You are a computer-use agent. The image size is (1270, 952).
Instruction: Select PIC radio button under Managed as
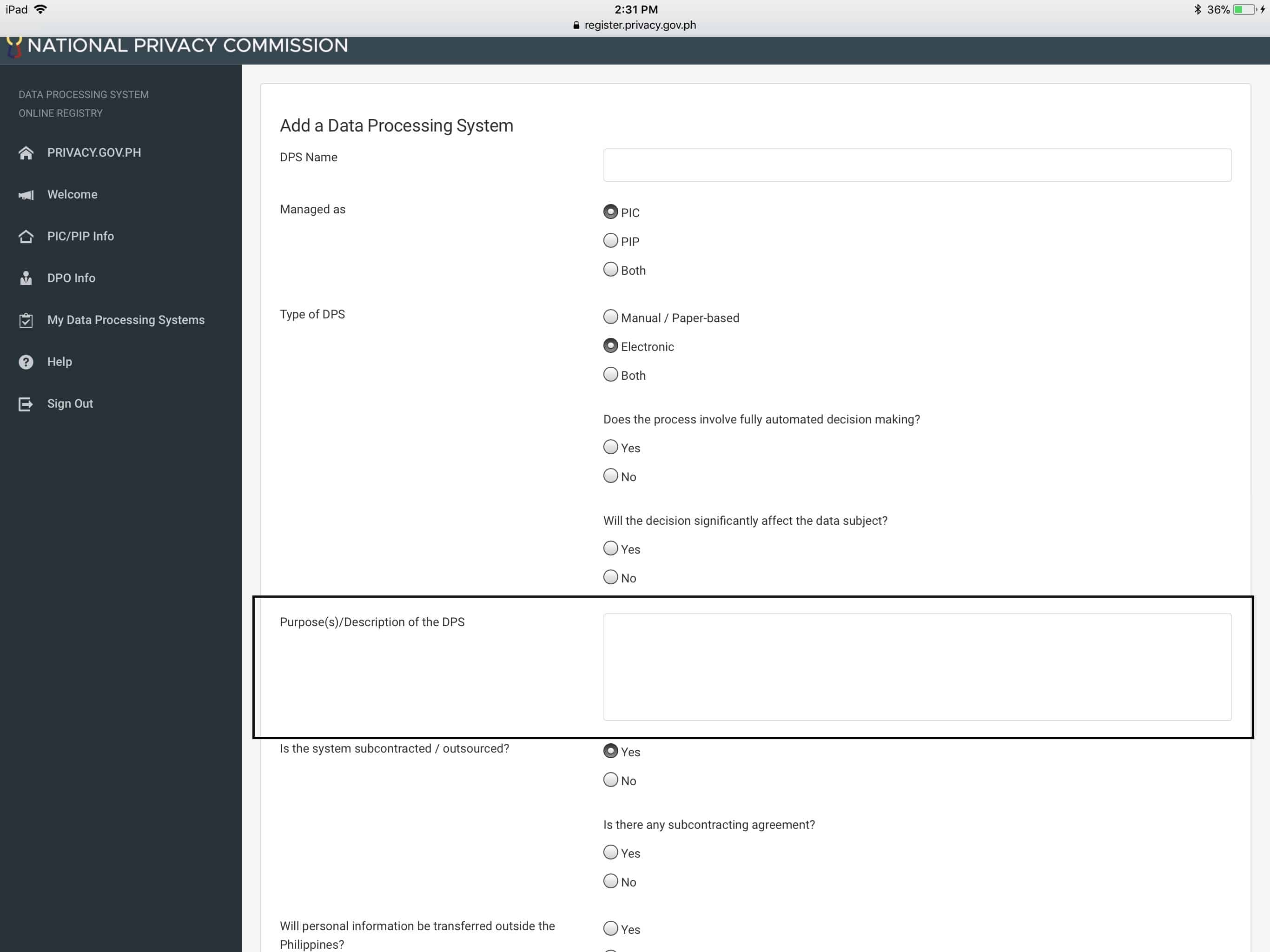(610, 211)
